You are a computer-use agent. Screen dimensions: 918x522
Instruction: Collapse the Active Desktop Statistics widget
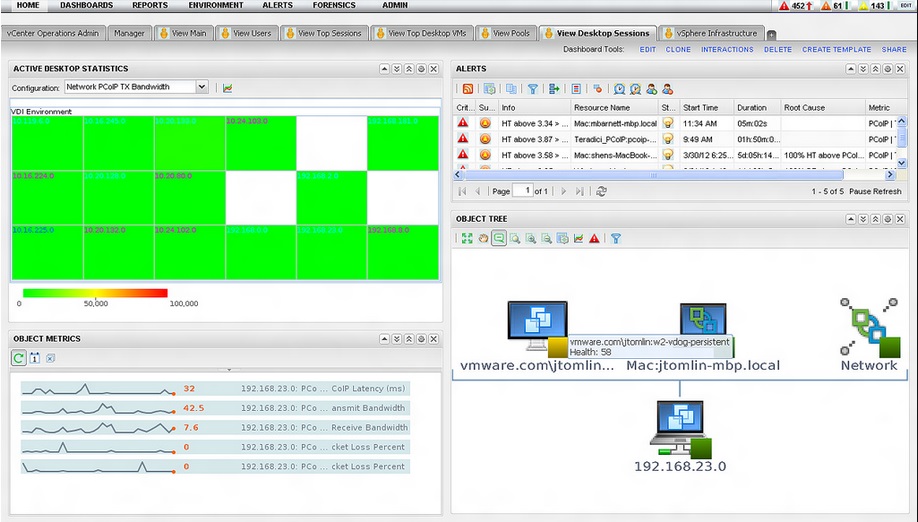384,69
